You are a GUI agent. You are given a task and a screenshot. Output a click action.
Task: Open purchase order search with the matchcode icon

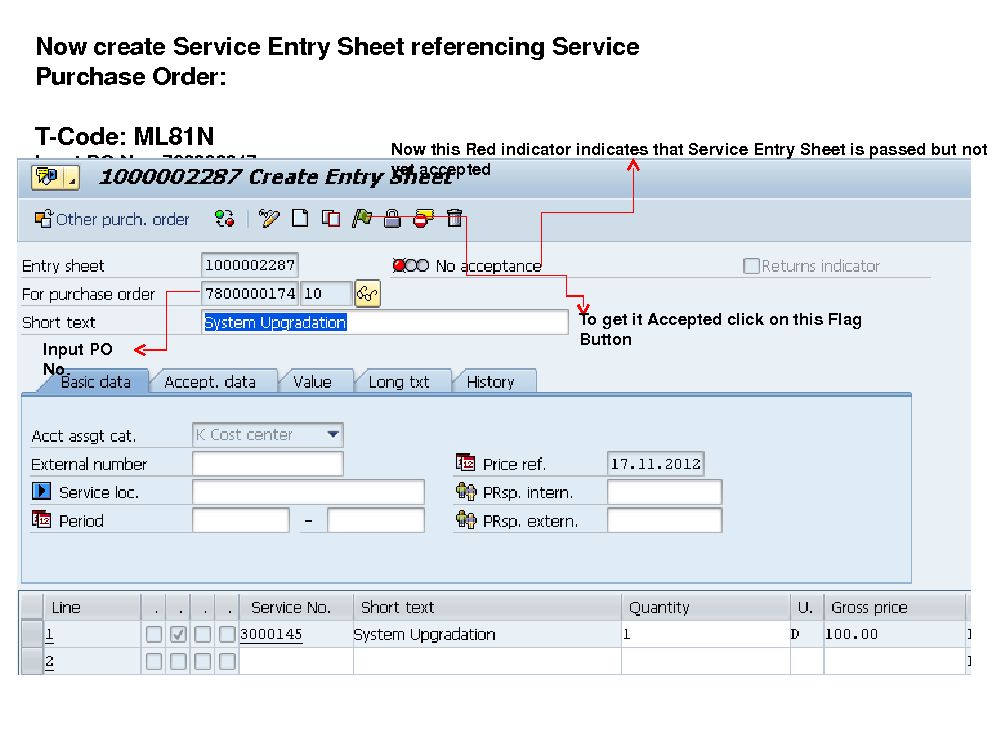367,293
